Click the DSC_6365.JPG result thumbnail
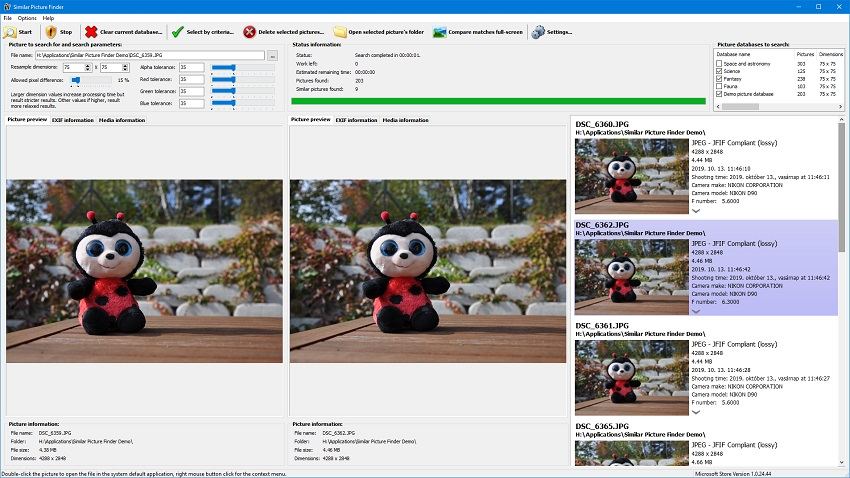Viewport: 850px width, 478px height. pyautogui.click(x=632, y=453)
